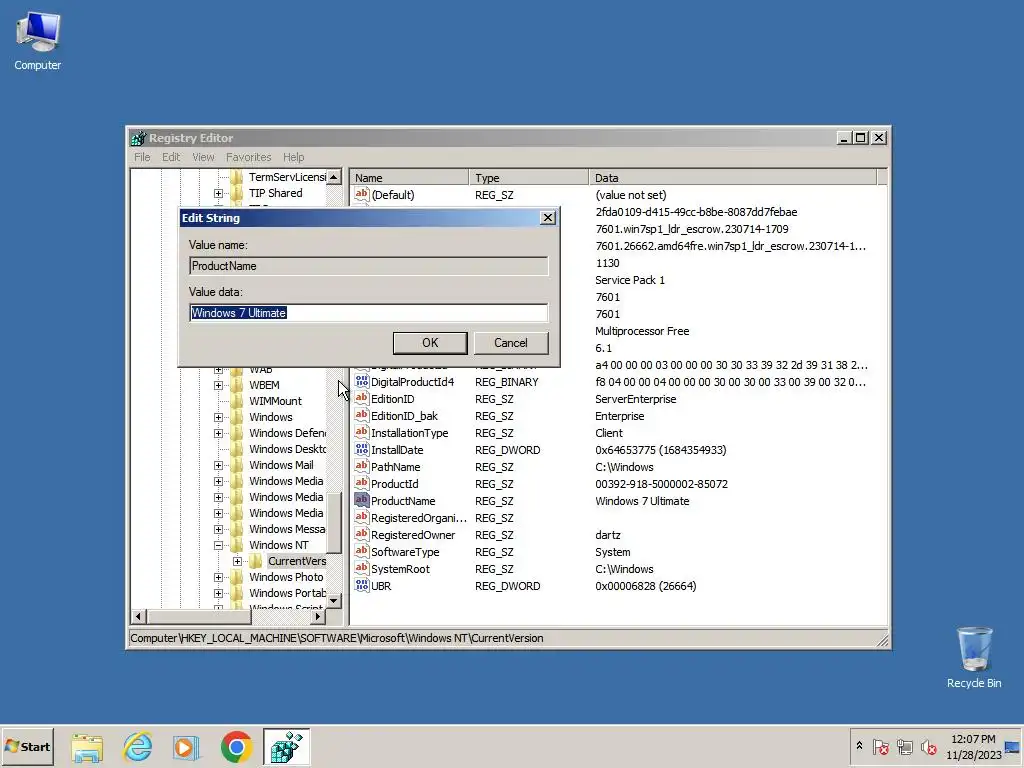Screen dimensions: 1024x768
Task: Click the 'Service Pack 1' data cell
Action: pyautogui.click(x=630, y=280)
